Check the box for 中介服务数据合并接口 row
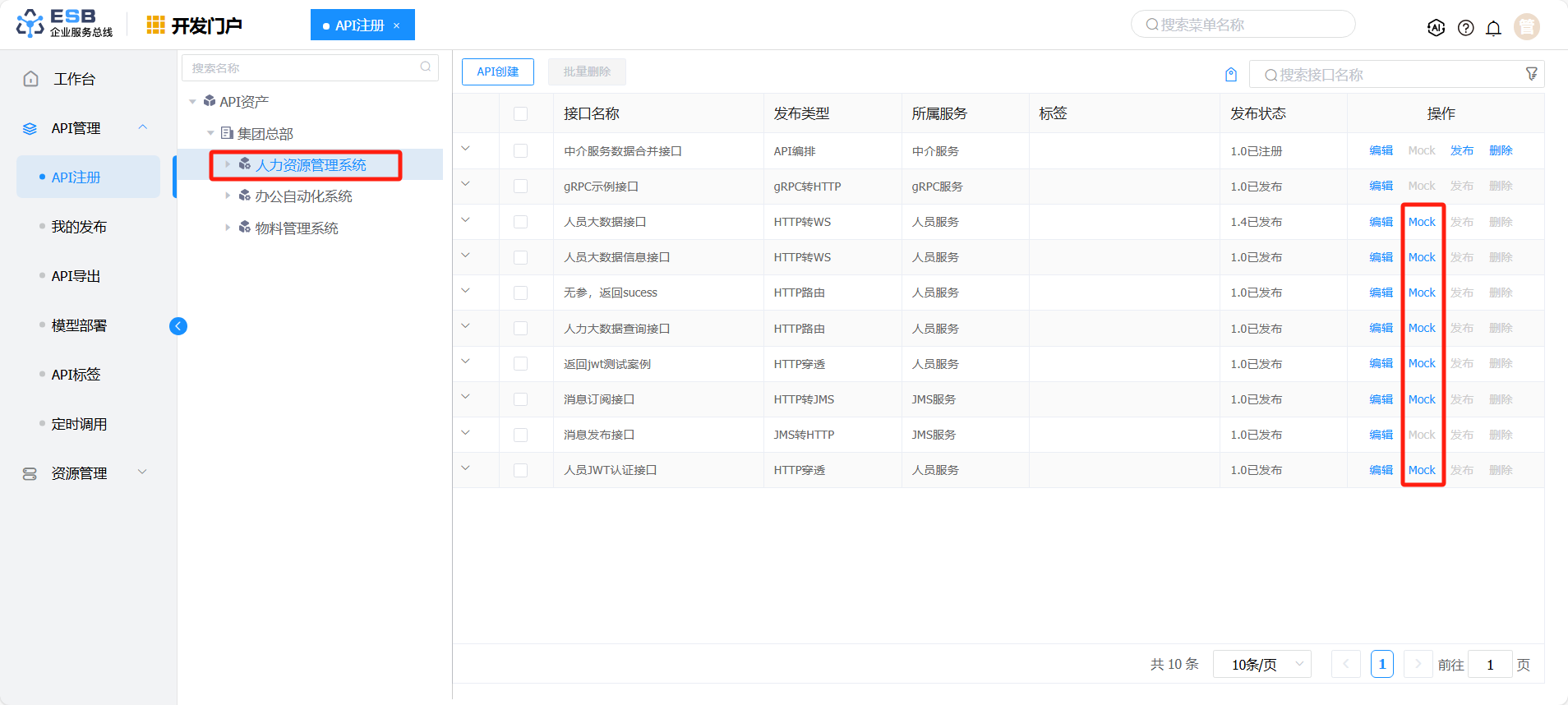 click(521, 151)
